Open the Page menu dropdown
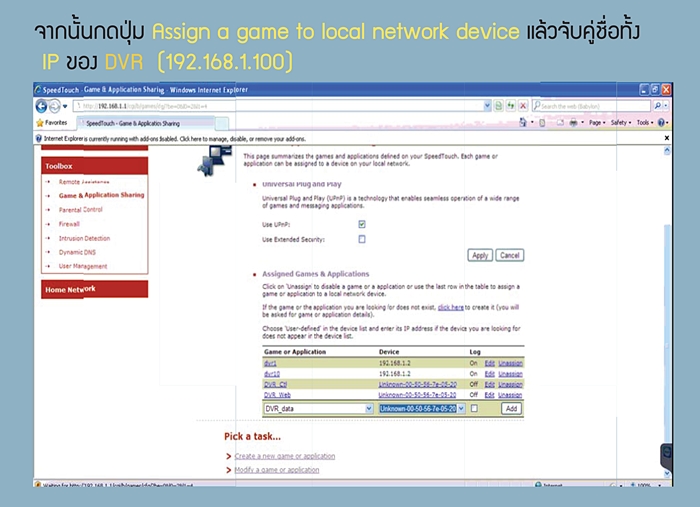Image resolution: width=700 pixels, height=507 pixels. pyautogui.click(x=597, y=123)
